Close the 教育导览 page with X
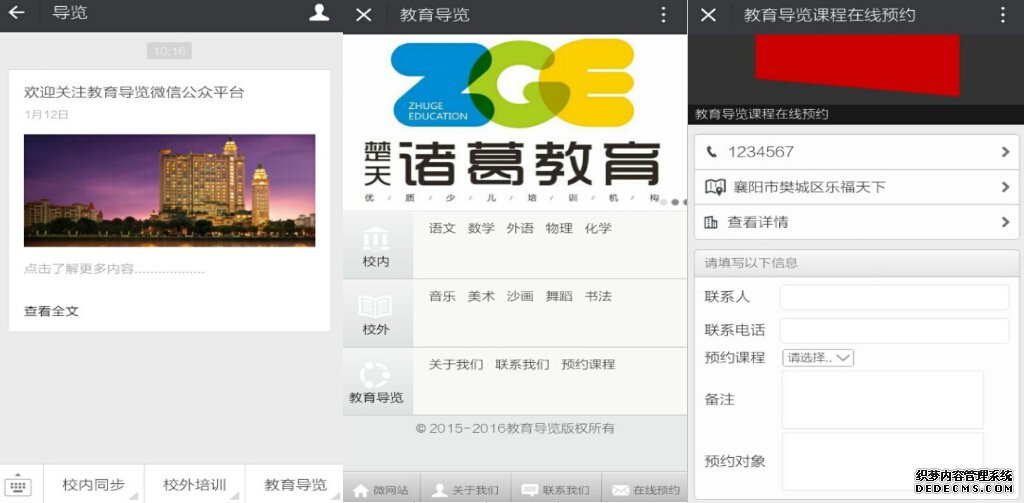The image size is (1024, 503). pos(364,14)
